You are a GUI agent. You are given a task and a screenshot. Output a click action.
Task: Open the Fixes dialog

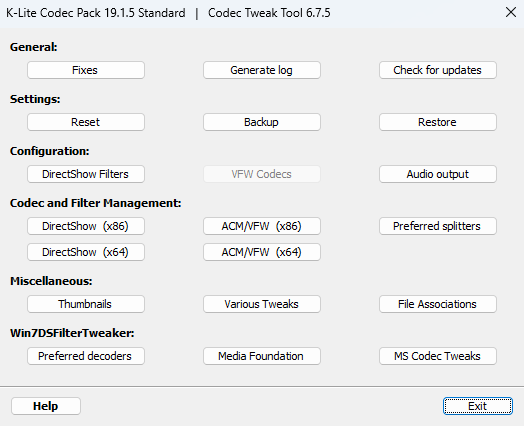(x=86, y=70)
